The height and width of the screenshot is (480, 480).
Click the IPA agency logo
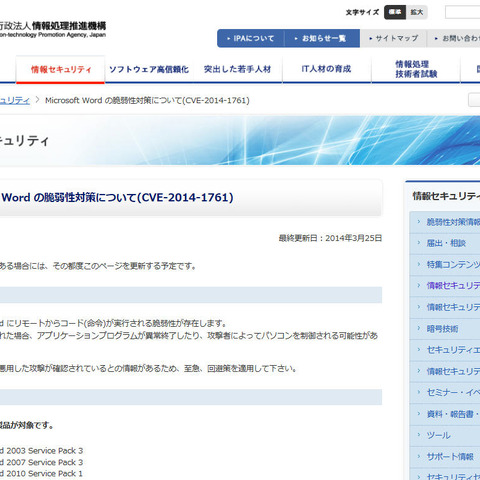(x=53, y=29)
